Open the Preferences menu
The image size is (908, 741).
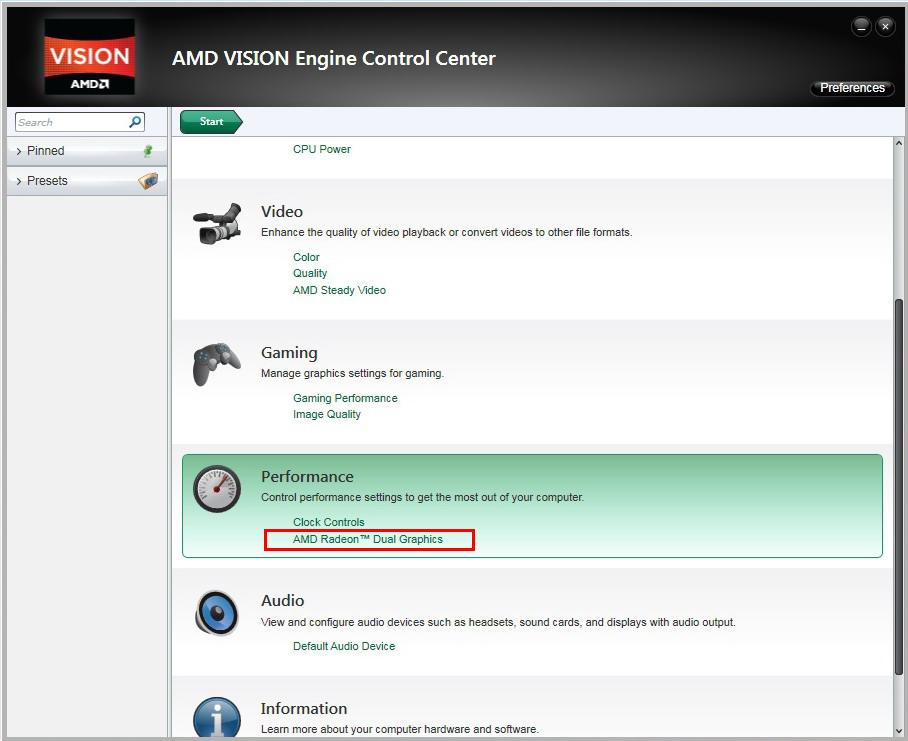pyautogui.click(x=852, y=88)
